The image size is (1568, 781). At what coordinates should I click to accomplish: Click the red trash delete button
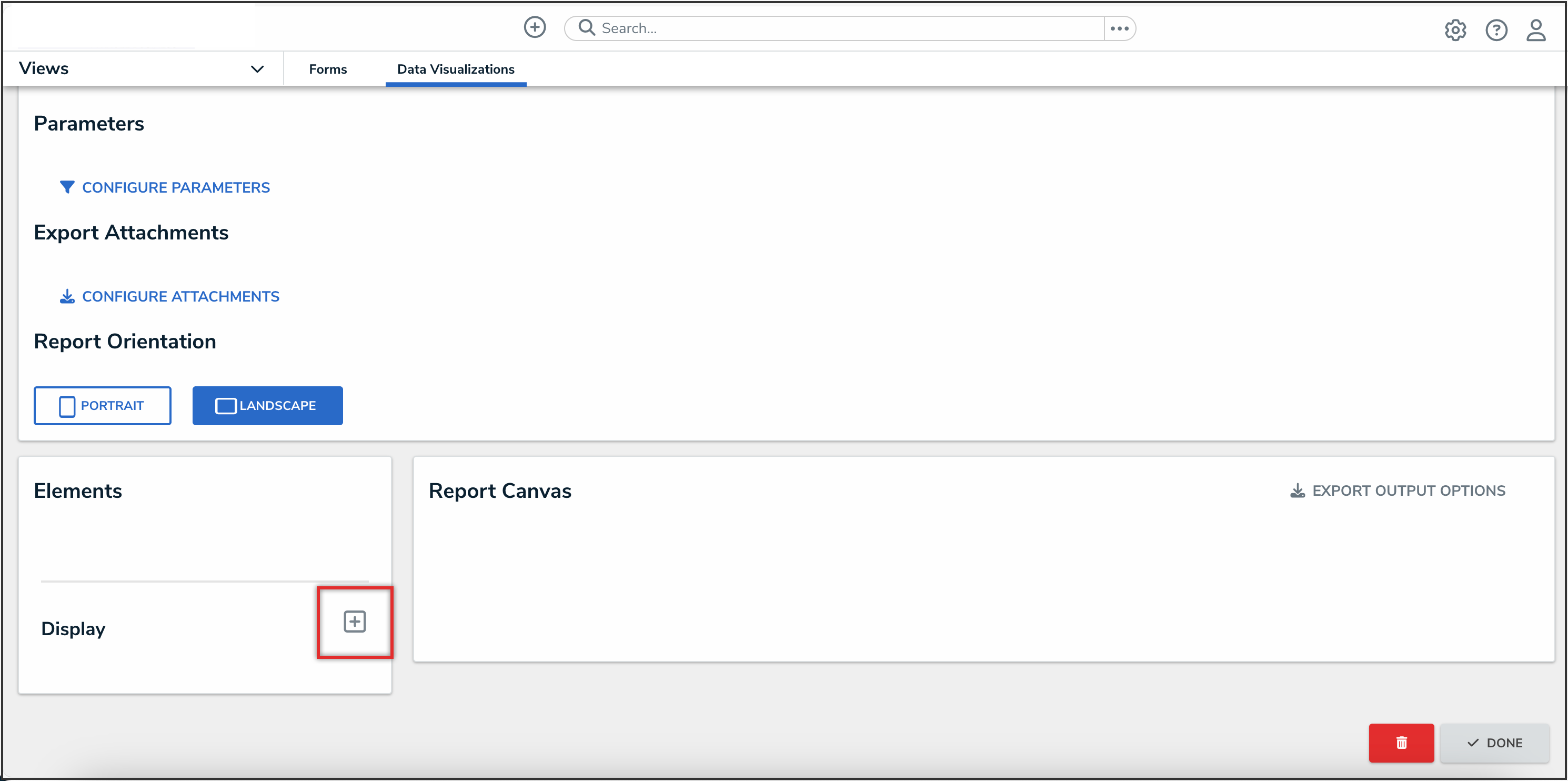[x=1401, y=742]
